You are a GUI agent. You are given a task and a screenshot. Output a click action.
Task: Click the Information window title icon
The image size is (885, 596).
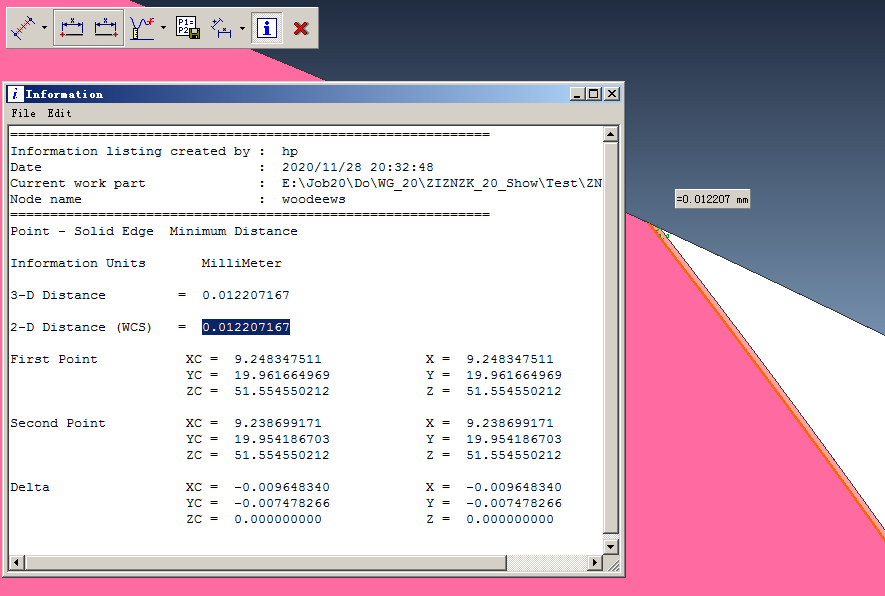[x=16, y=94]
